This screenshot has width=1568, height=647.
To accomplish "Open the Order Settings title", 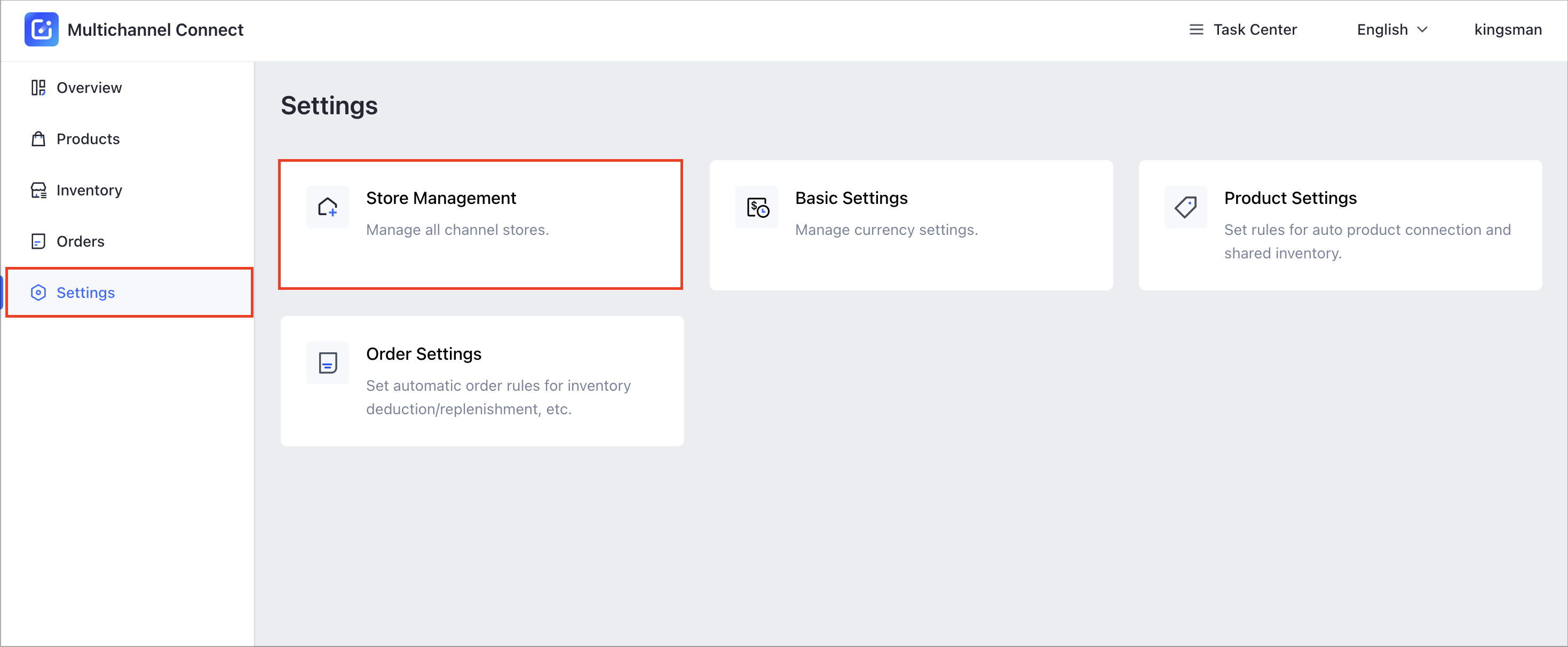I will click(x=424, y=353).
